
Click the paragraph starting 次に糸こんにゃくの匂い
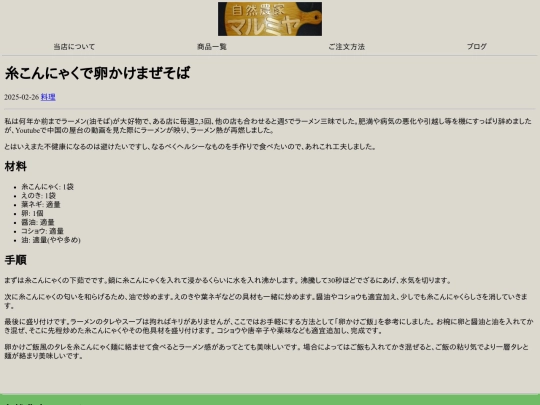point(266,301)
